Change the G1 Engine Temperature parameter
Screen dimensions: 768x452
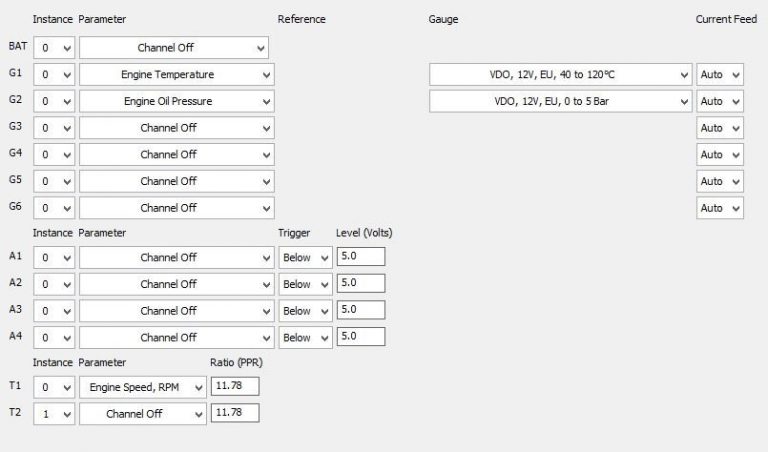pos(177,75)
